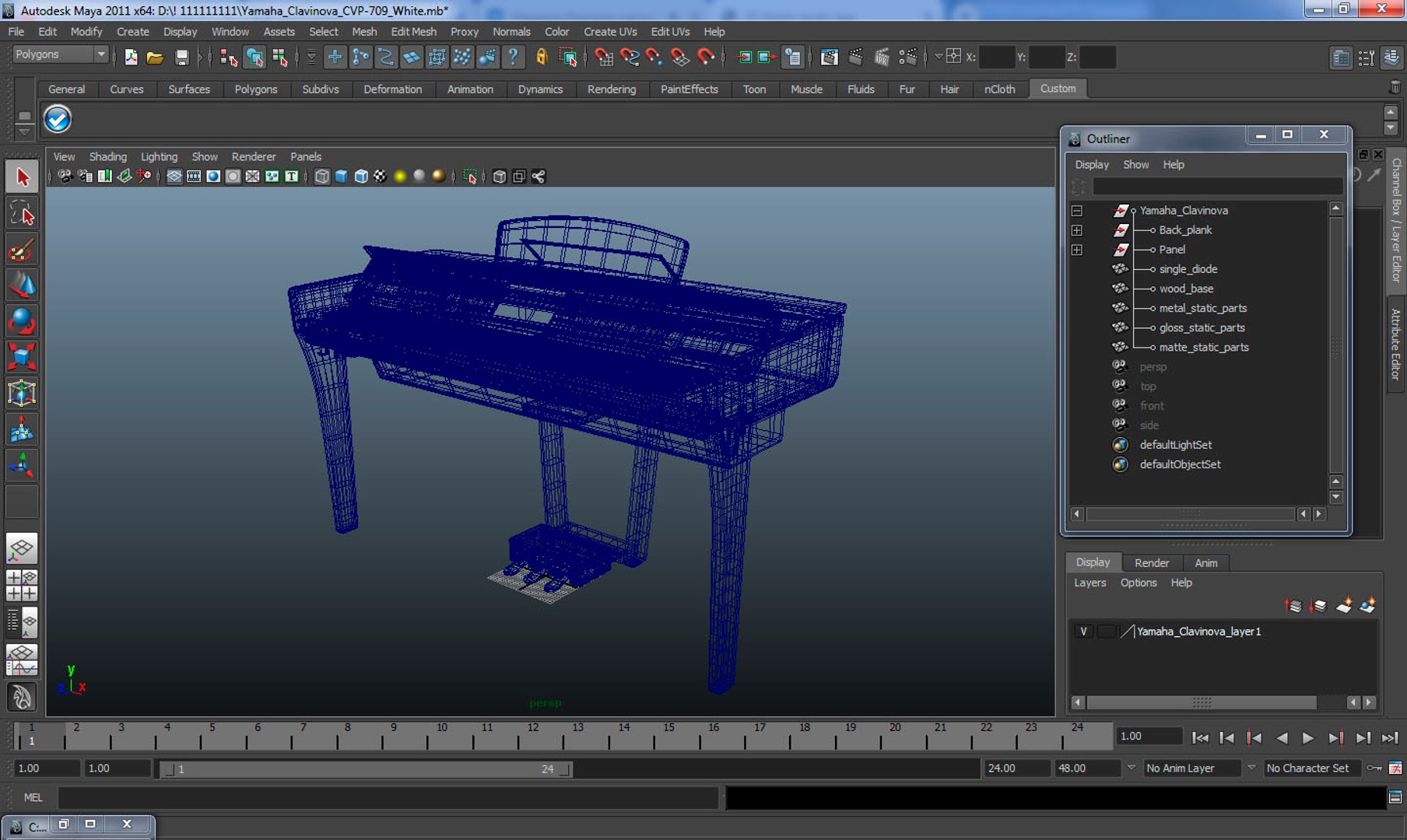1407x840 pixels.
Task: Toggle V visibility of Yamaha_Clavinova_layer1
Action: pos(1083,632)
